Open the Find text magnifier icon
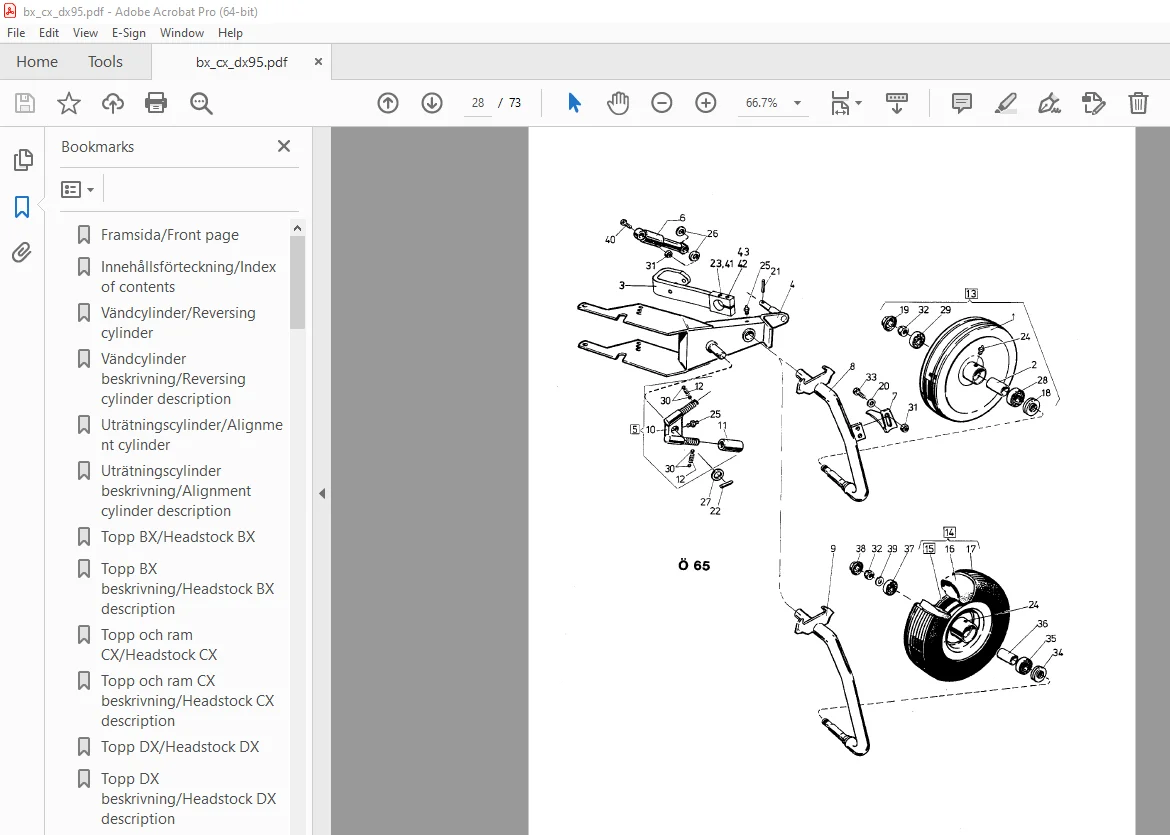 coord(201,103)
